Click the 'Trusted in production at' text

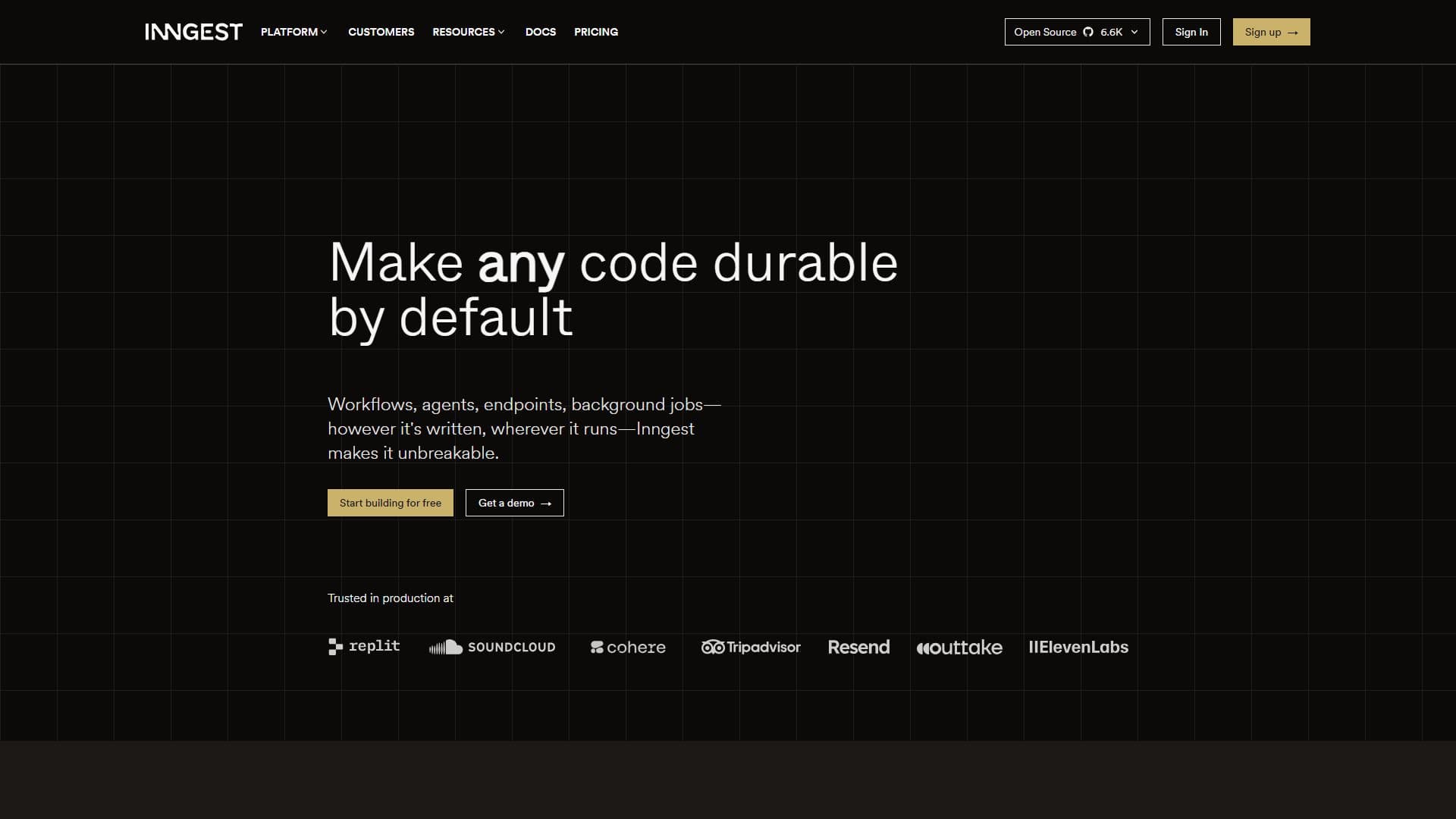click(x=391, y=598)
